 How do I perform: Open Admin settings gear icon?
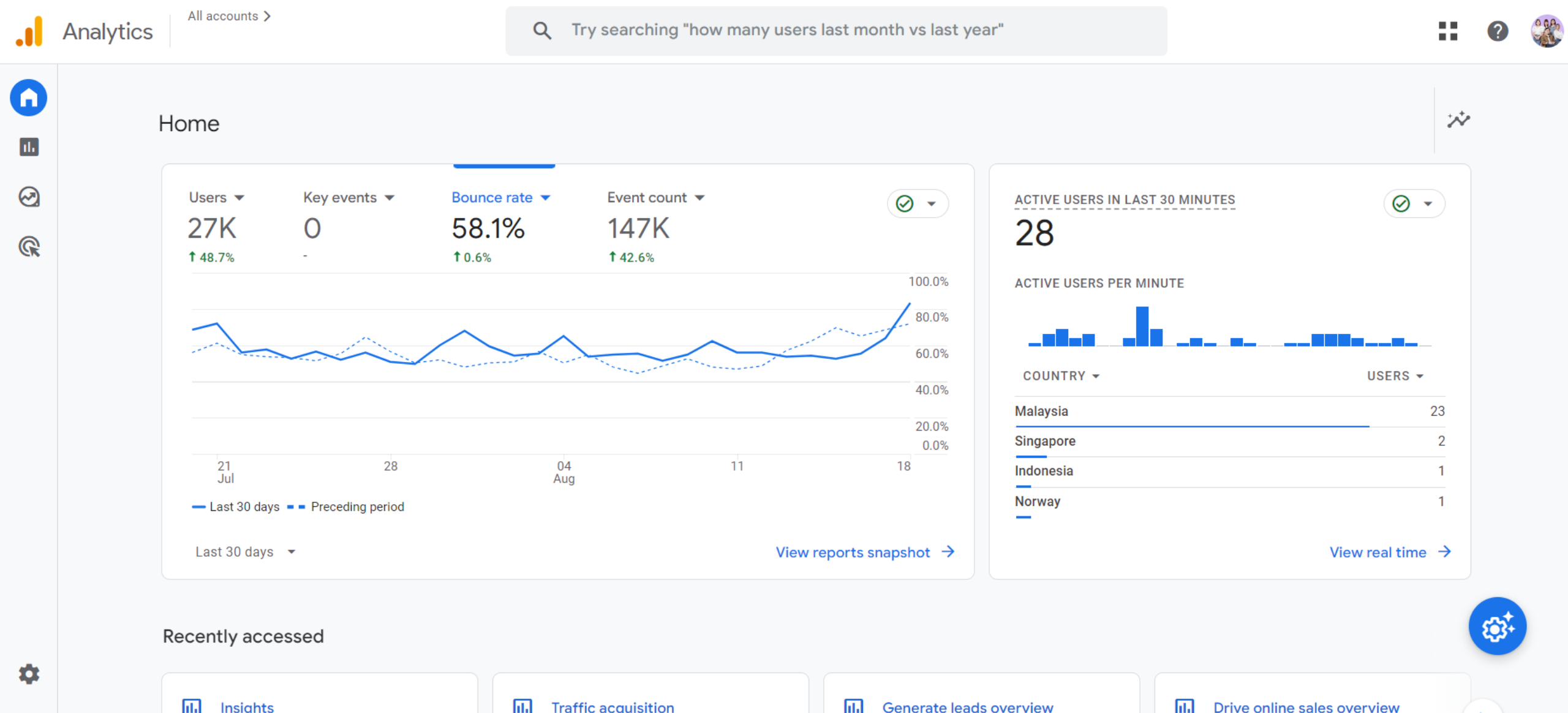[29, 674]
